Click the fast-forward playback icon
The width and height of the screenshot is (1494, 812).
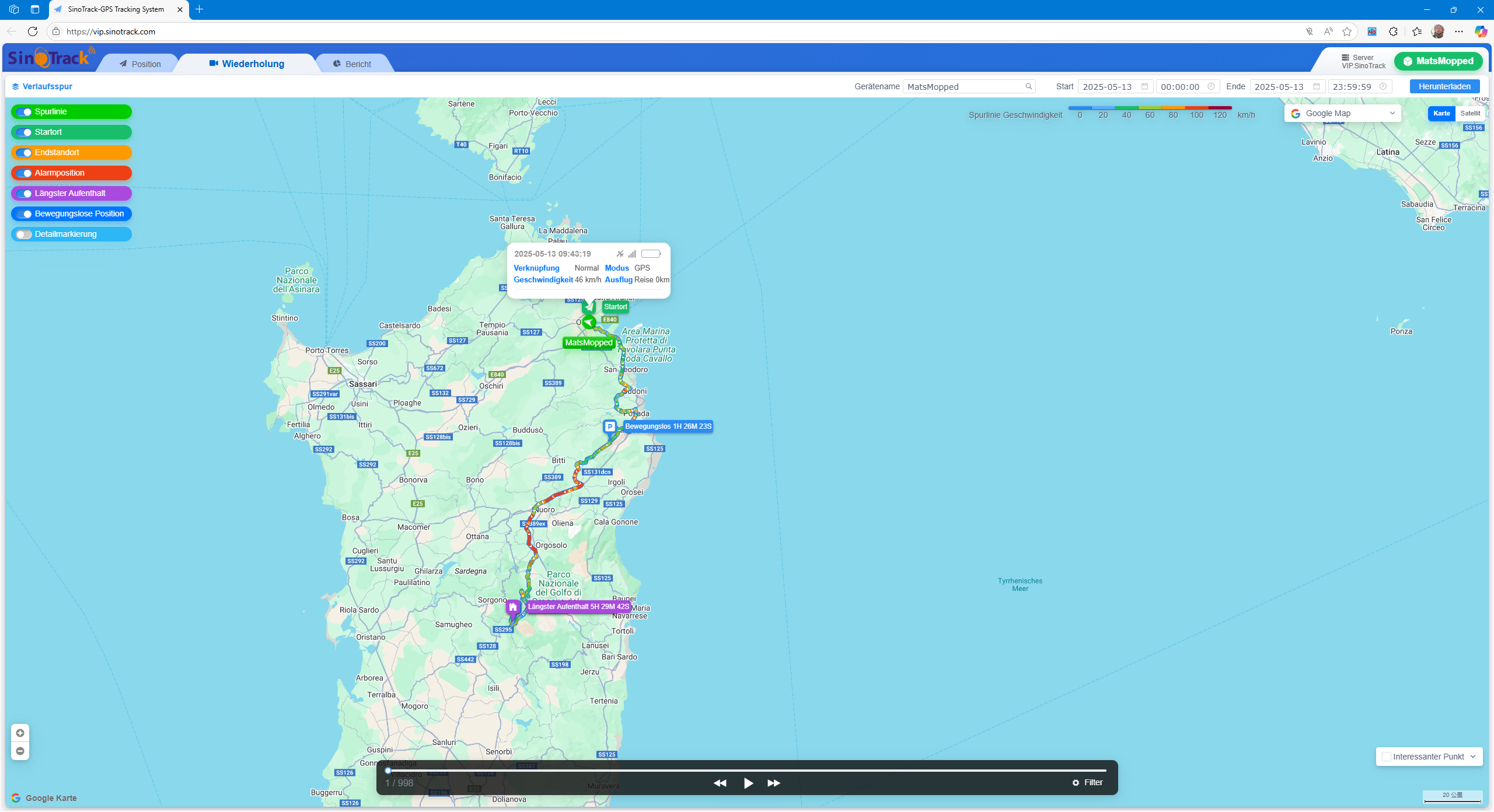tap(774, 783)
